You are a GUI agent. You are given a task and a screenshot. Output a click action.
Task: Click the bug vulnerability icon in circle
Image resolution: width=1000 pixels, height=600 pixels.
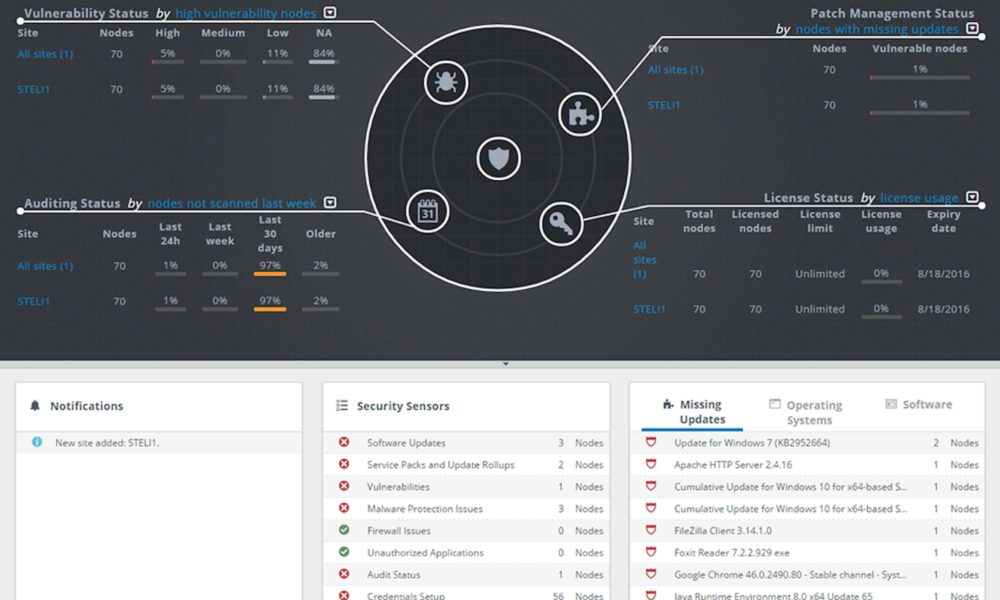(446, 82)
